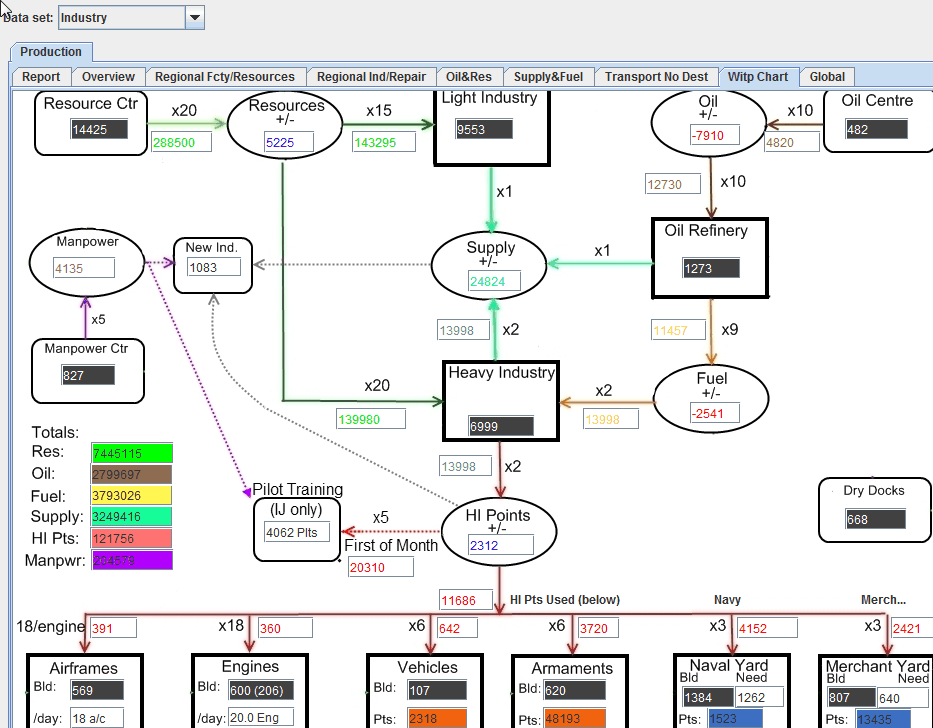Open the Transport No Dest tab
The width and height of the screenshot is (933, 728).
coord(655,76)
